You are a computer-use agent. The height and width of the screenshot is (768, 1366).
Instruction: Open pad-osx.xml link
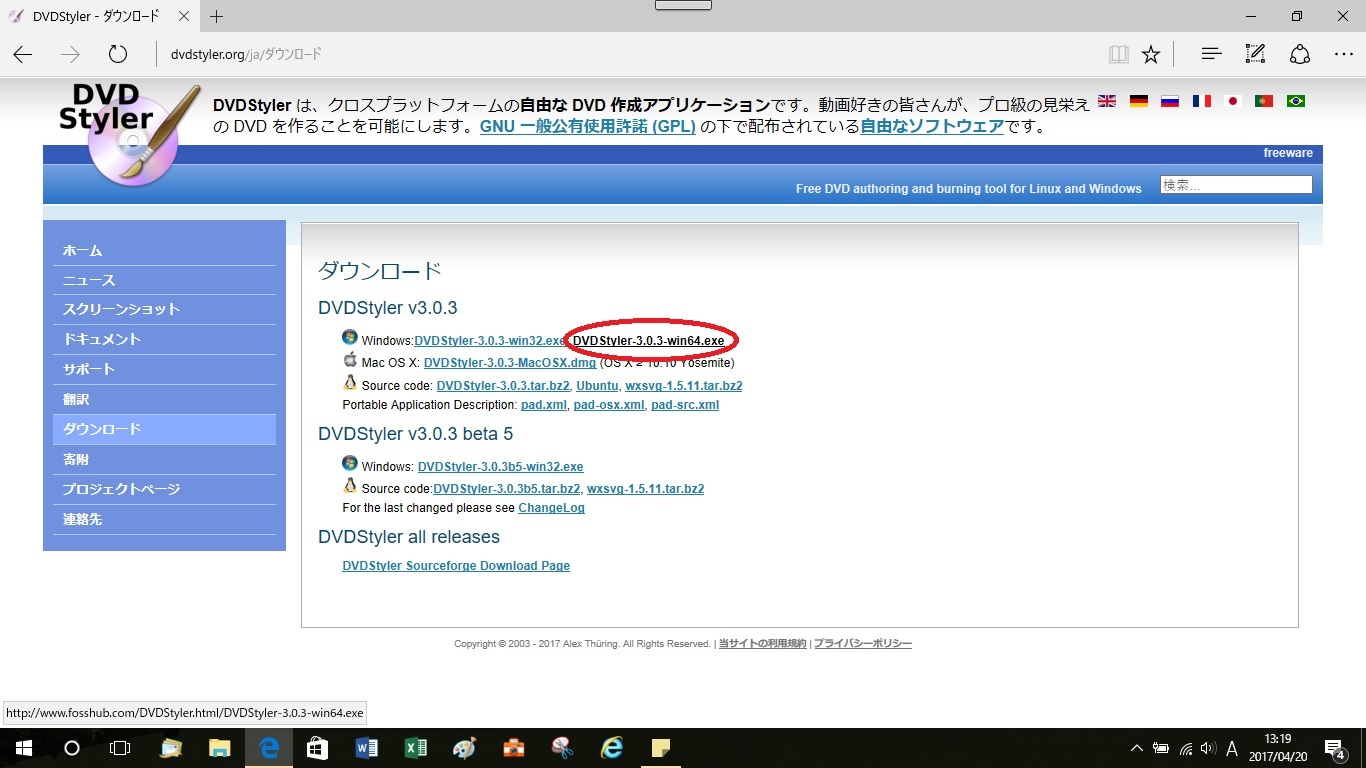coord(609,405)
